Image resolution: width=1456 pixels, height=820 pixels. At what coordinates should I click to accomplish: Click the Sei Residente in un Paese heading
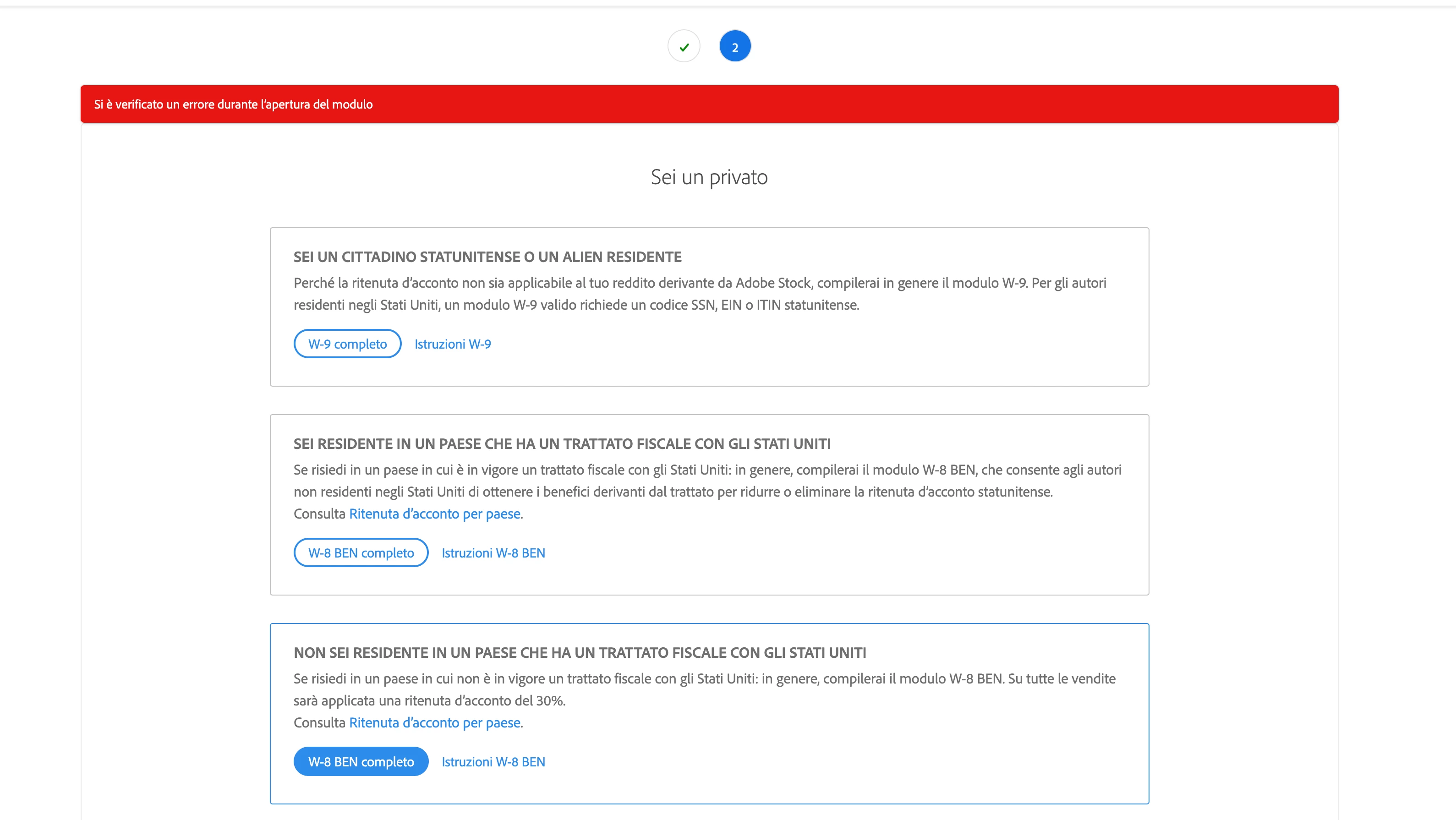point(562,444)
